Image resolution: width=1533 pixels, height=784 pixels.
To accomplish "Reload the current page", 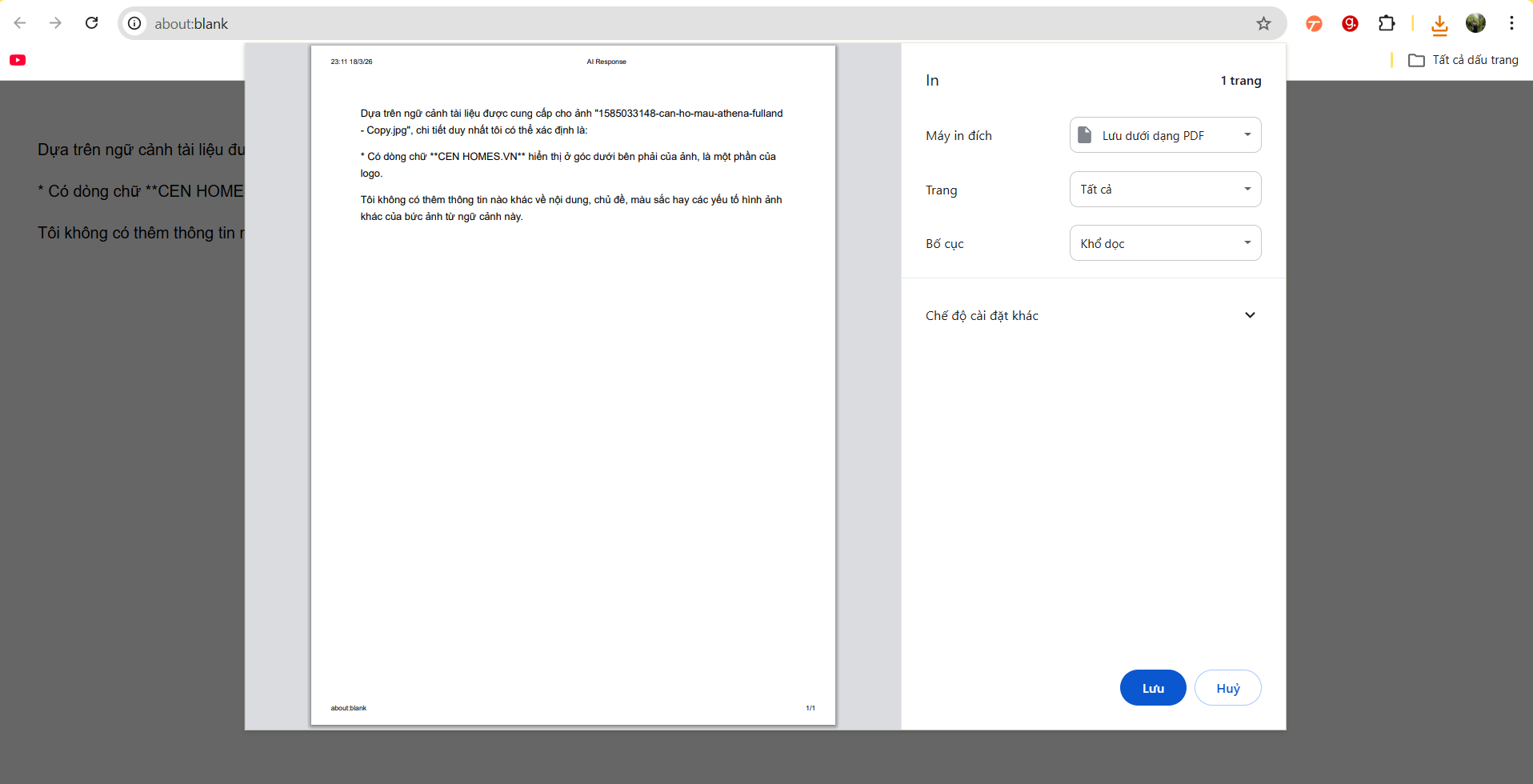I will point(92,23).
